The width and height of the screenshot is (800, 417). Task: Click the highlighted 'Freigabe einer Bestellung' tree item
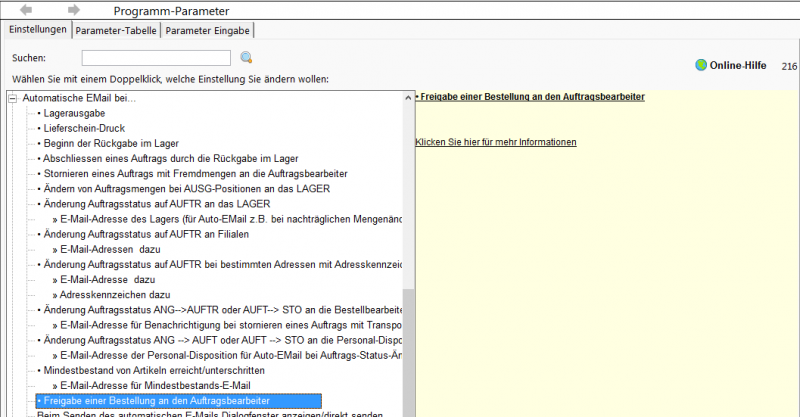pos(177,400)
